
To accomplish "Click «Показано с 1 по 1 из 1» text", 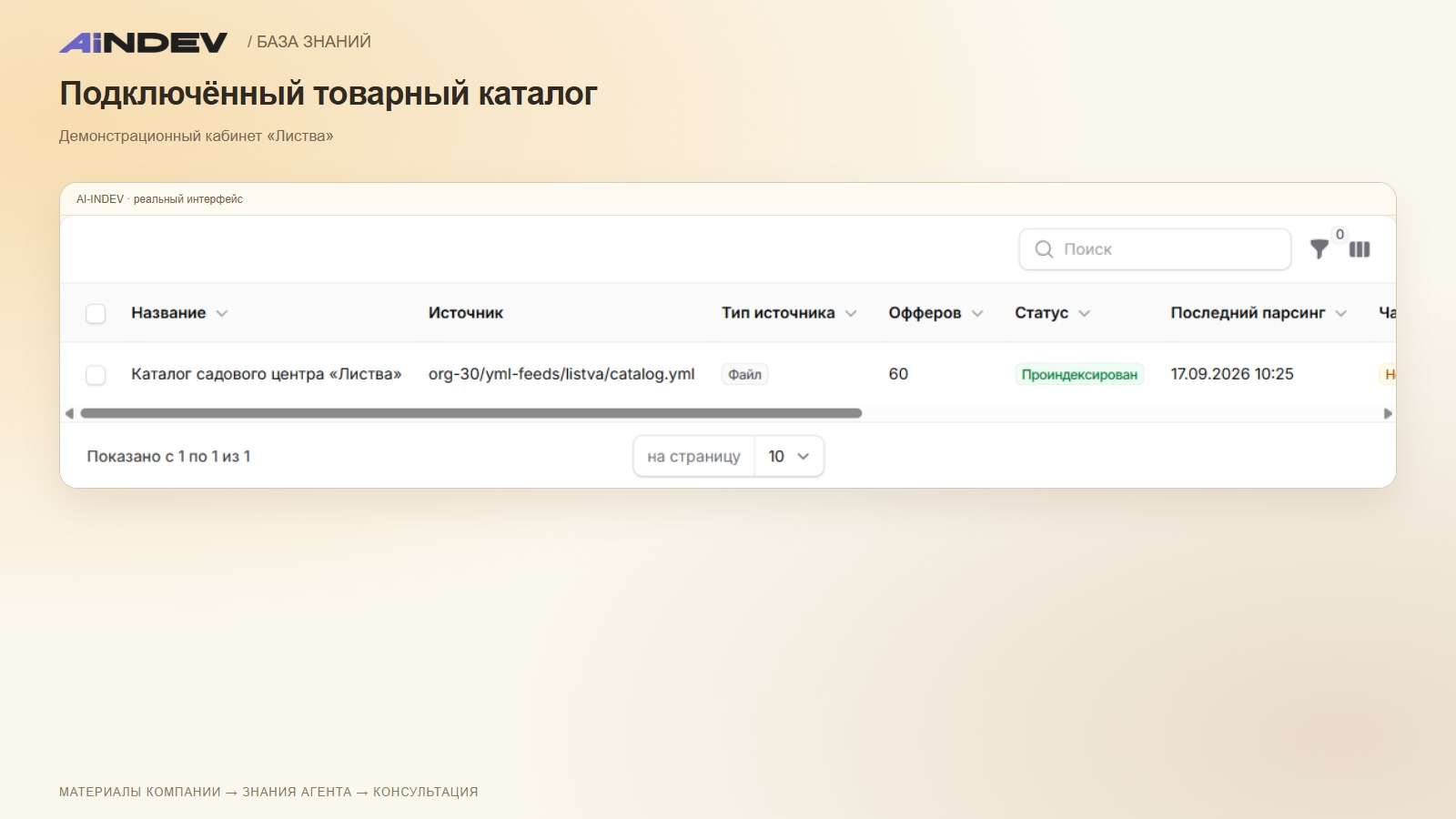I will [168, 457].
